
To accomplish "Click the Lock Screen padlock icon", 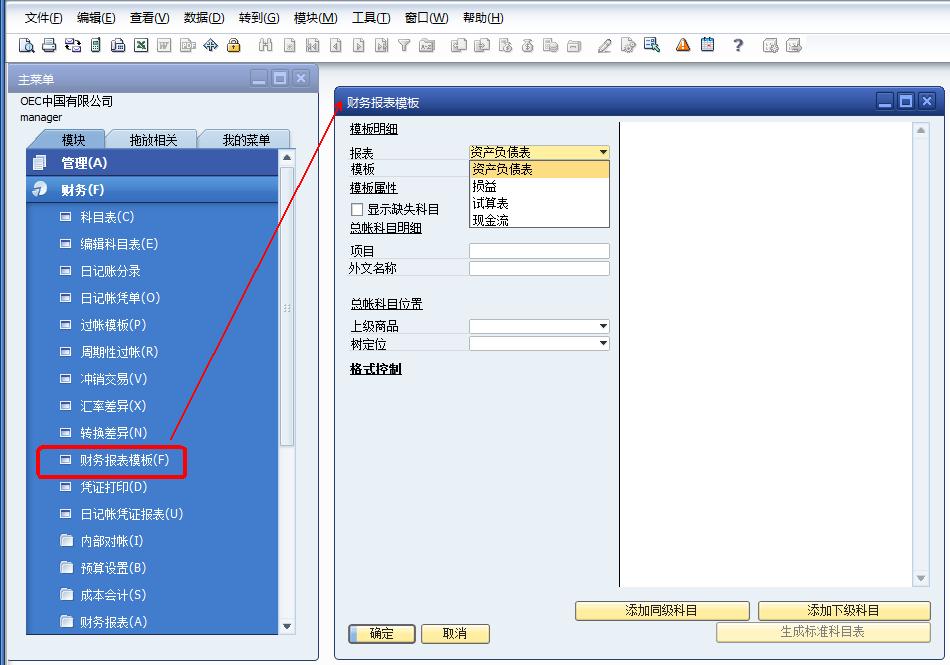I will [x=234, y=45].
